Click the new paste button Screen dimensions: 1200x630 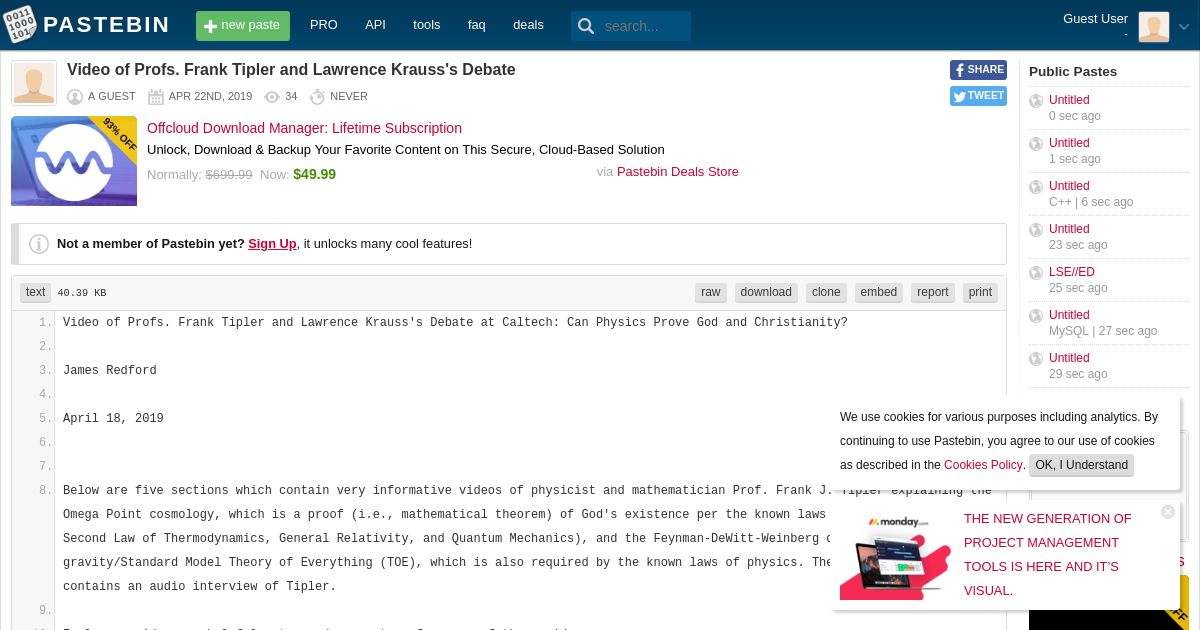tap(243, 26)
